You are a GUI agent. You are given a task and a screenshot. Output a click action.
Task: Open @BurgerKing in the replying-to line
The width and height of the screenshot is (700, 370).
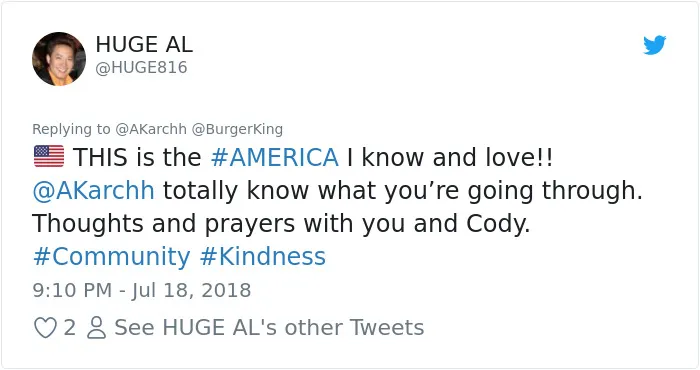tap(237, 129)
